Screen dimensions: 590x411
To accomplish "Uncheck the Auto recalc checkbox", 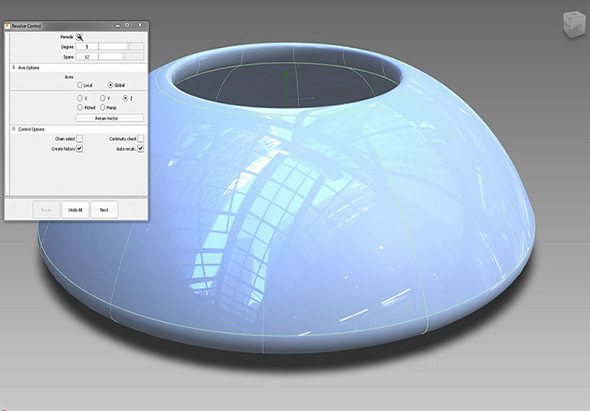I will coord(140,148).
